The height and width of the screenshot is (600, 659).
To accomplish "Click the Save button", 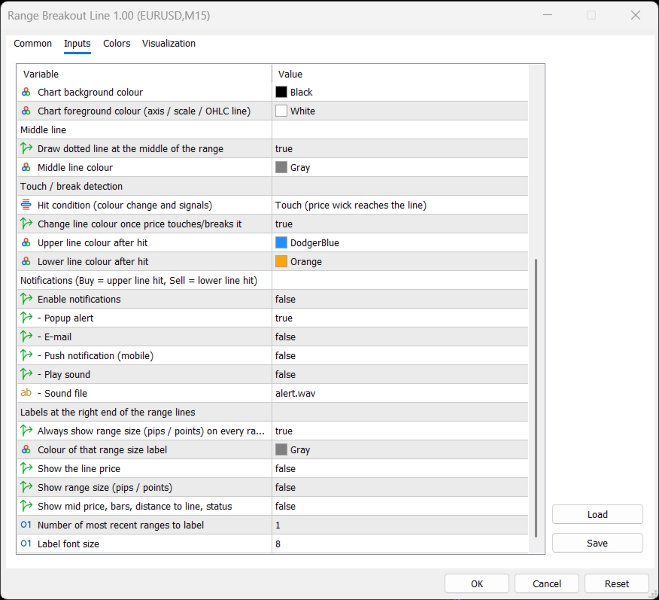I will pyautogui.click(x=597, y=543).
